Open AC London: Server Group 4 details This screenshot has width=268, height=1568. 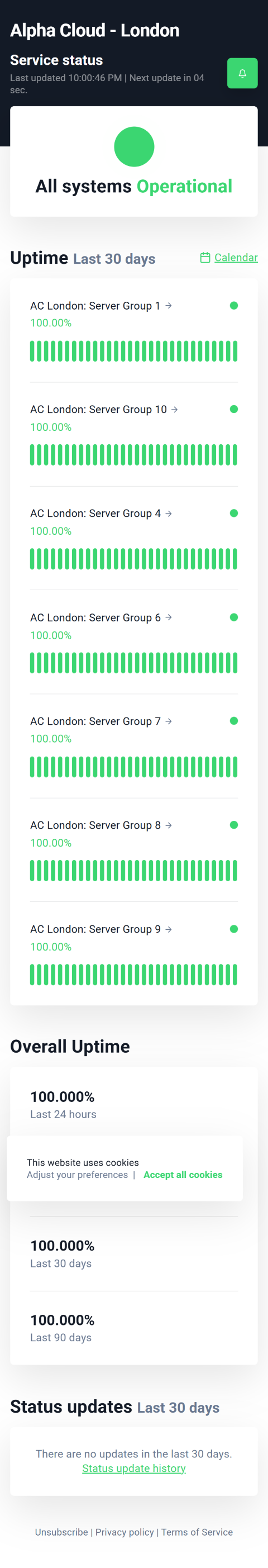pos(95,513)
